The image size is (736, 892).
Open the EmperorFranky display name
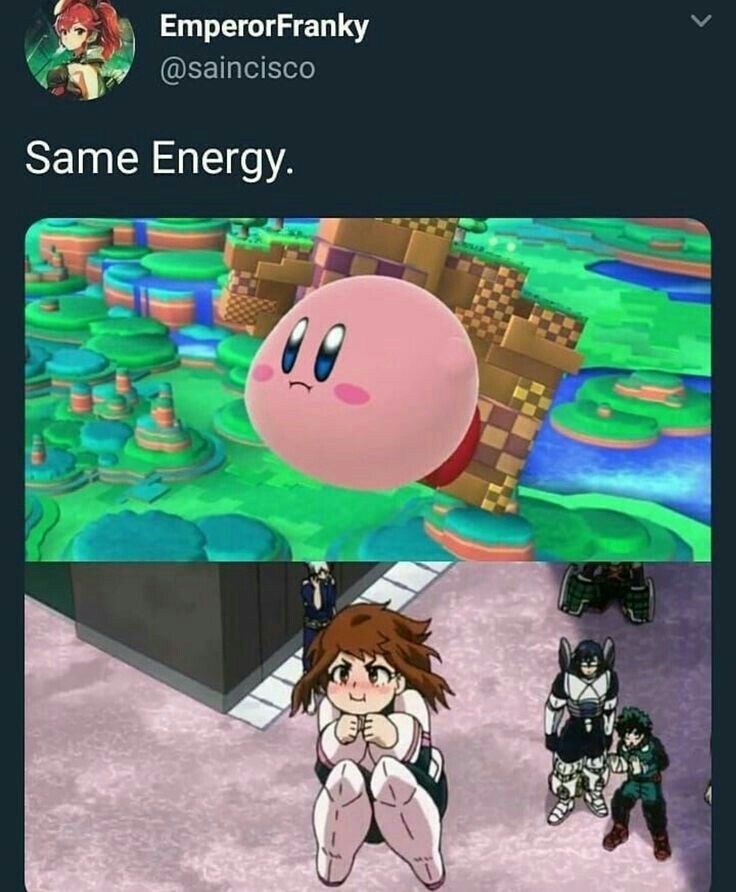(x=264, y=27)
